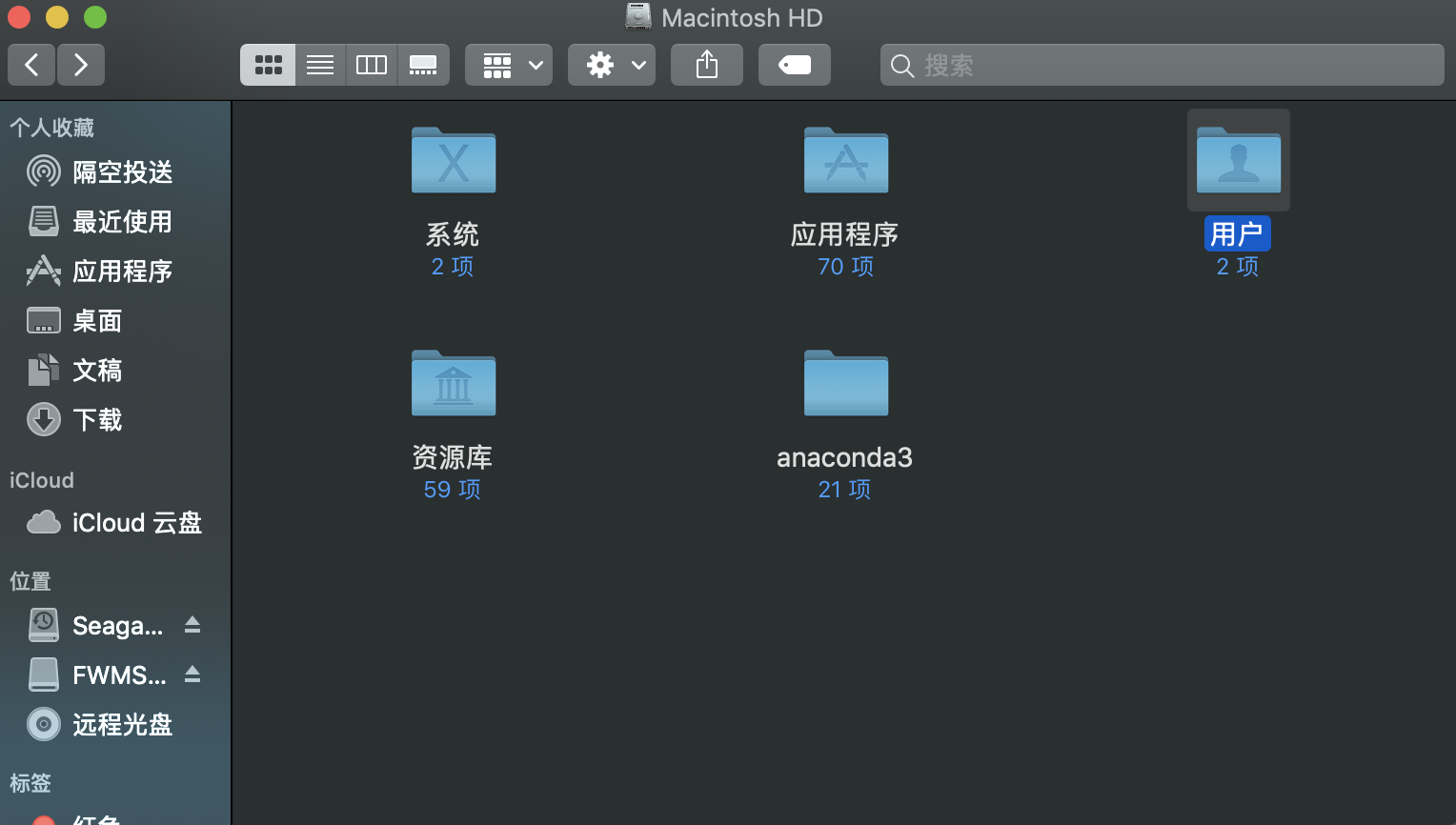Open 最近使用 in the sidebar
The width and height of the screenshot is (1456, 825).
(115, 222)
